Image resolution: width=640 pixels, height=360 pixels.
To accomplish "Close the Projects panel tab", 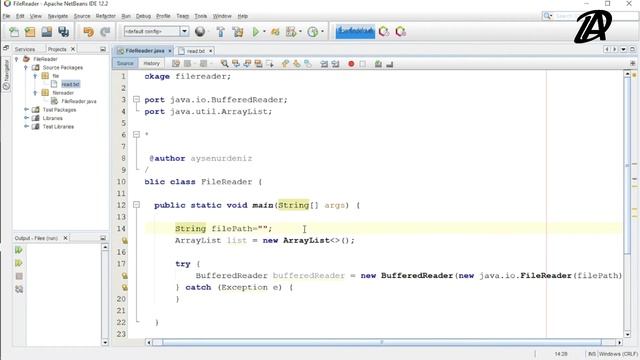I will 73,49.
